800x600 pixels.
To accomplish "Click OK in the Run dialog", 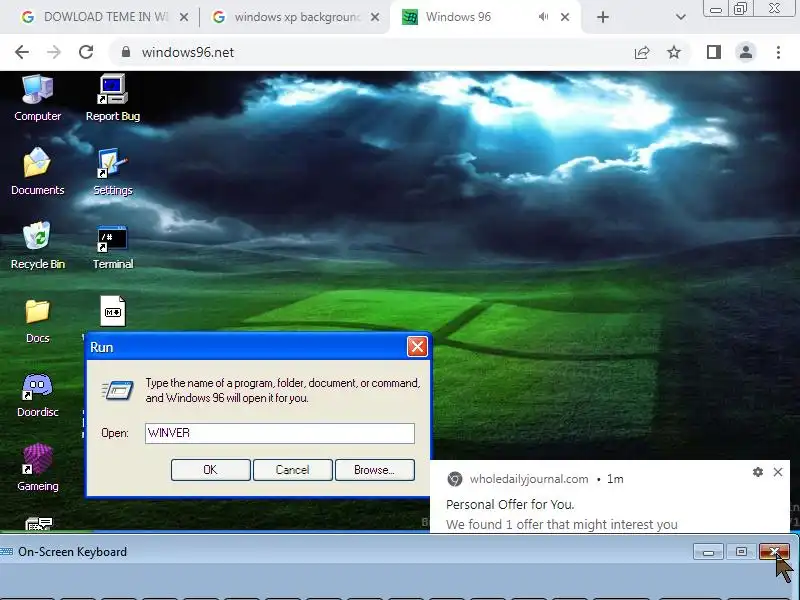I will coord(210,470).
